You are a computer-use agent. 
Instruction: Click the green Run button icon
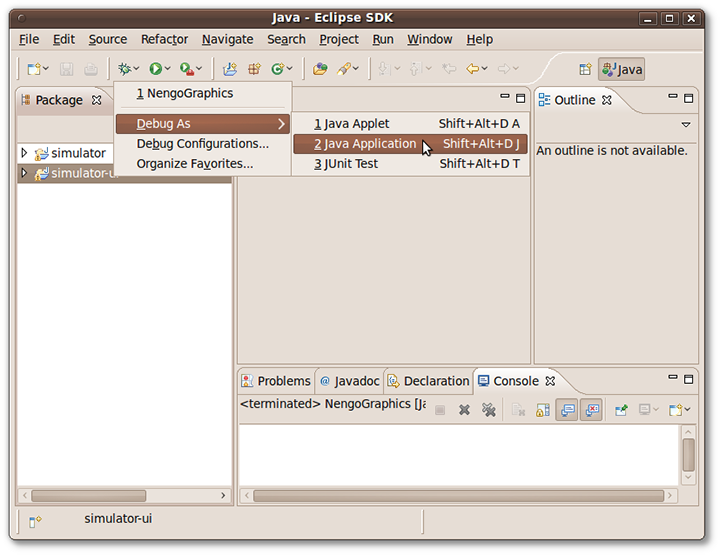[x=156, y=69]
